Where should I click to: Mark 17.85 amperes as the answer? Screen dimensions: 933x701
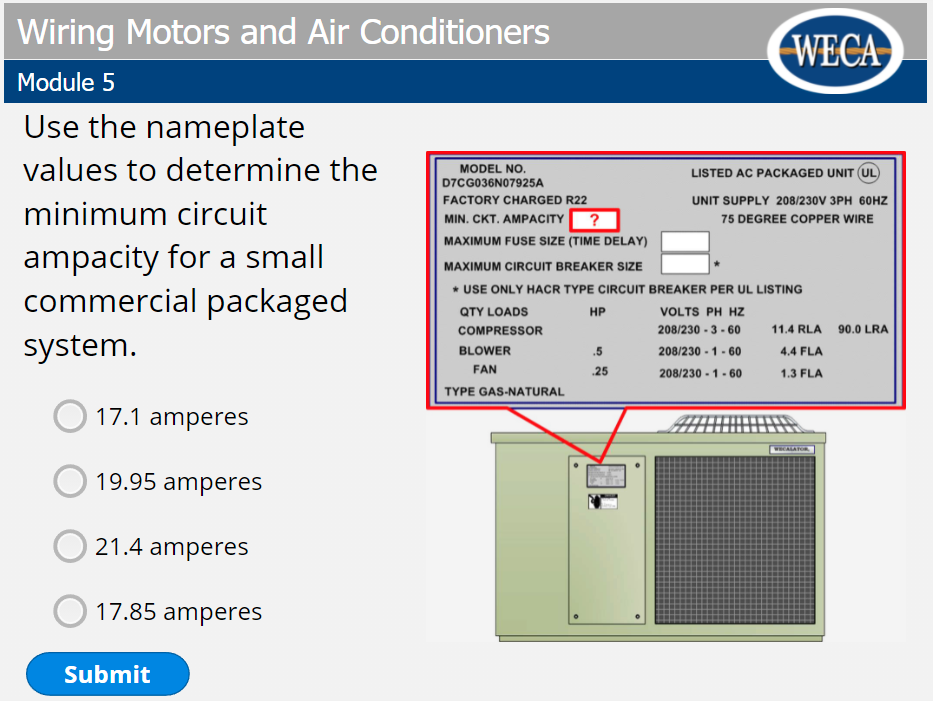pos(69,611)
